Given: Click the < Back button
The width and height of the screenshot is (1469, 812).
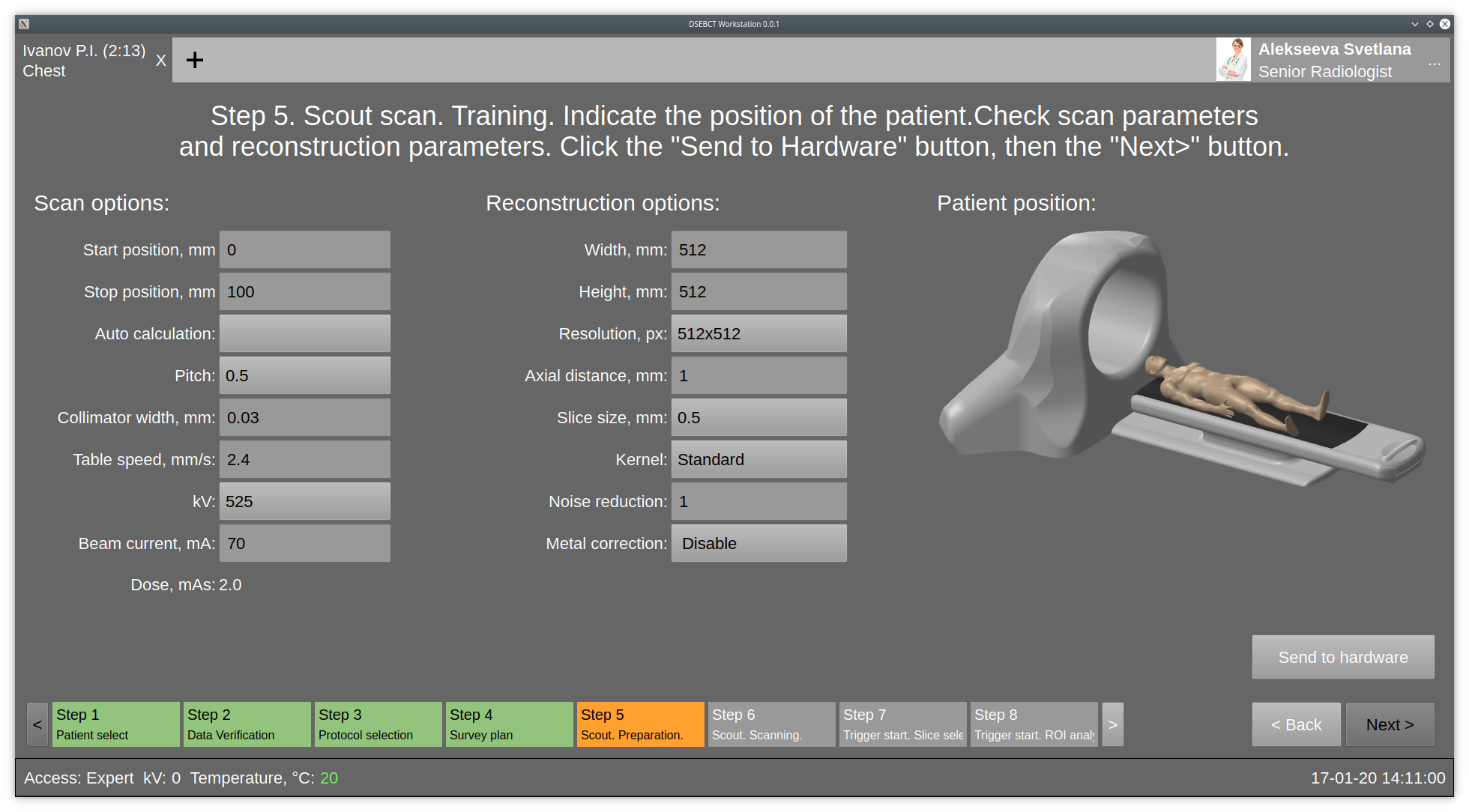Looking at the screenshot, I should [1296, 724].
